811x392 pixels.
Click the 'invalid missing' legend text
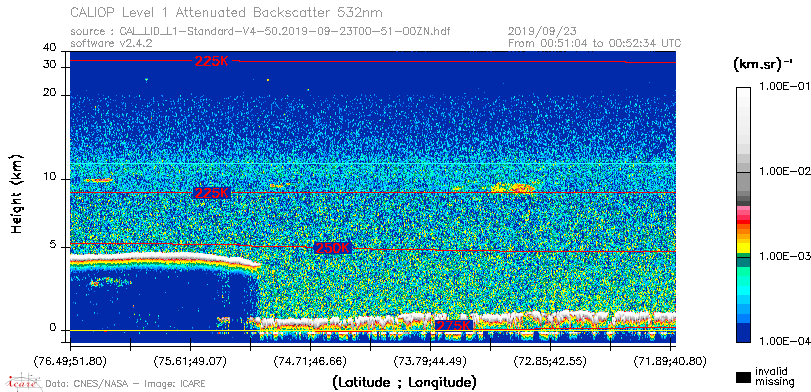click(774, 376)
